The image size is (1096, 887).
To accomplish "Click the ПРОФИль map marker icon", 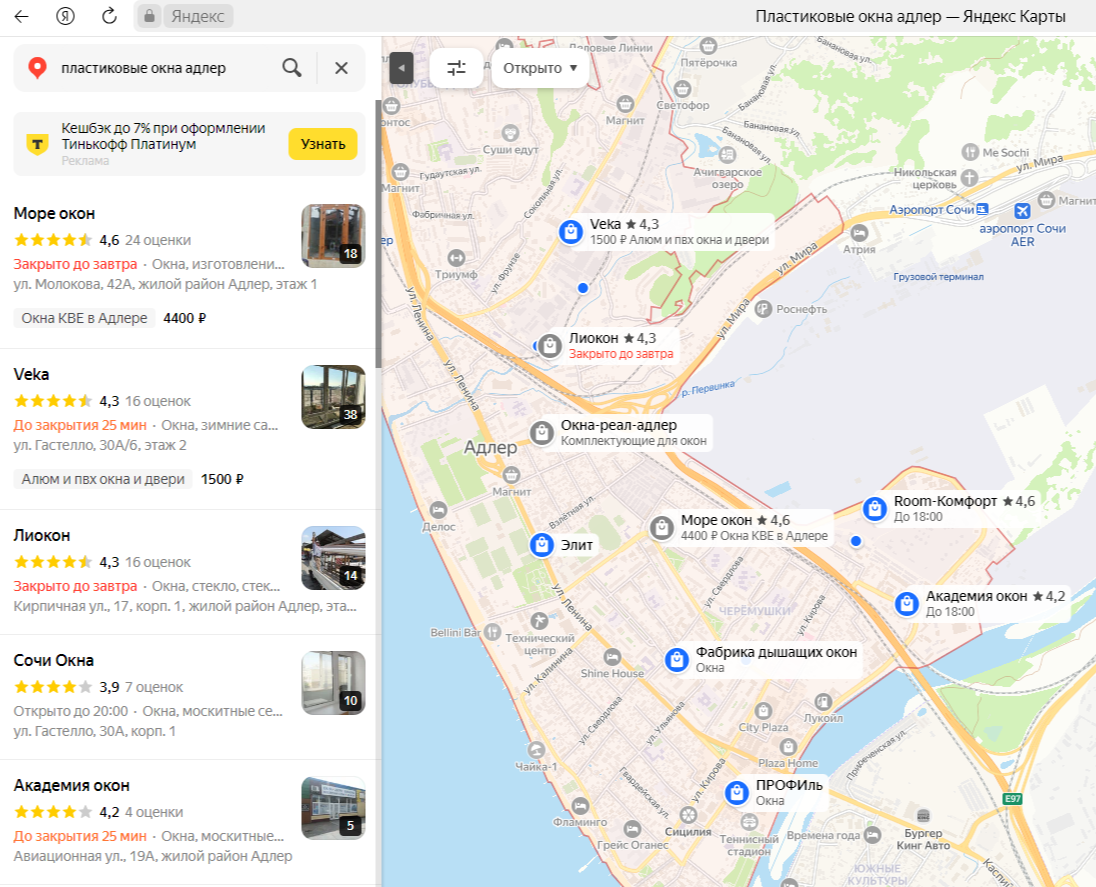I will pos(737,793).
